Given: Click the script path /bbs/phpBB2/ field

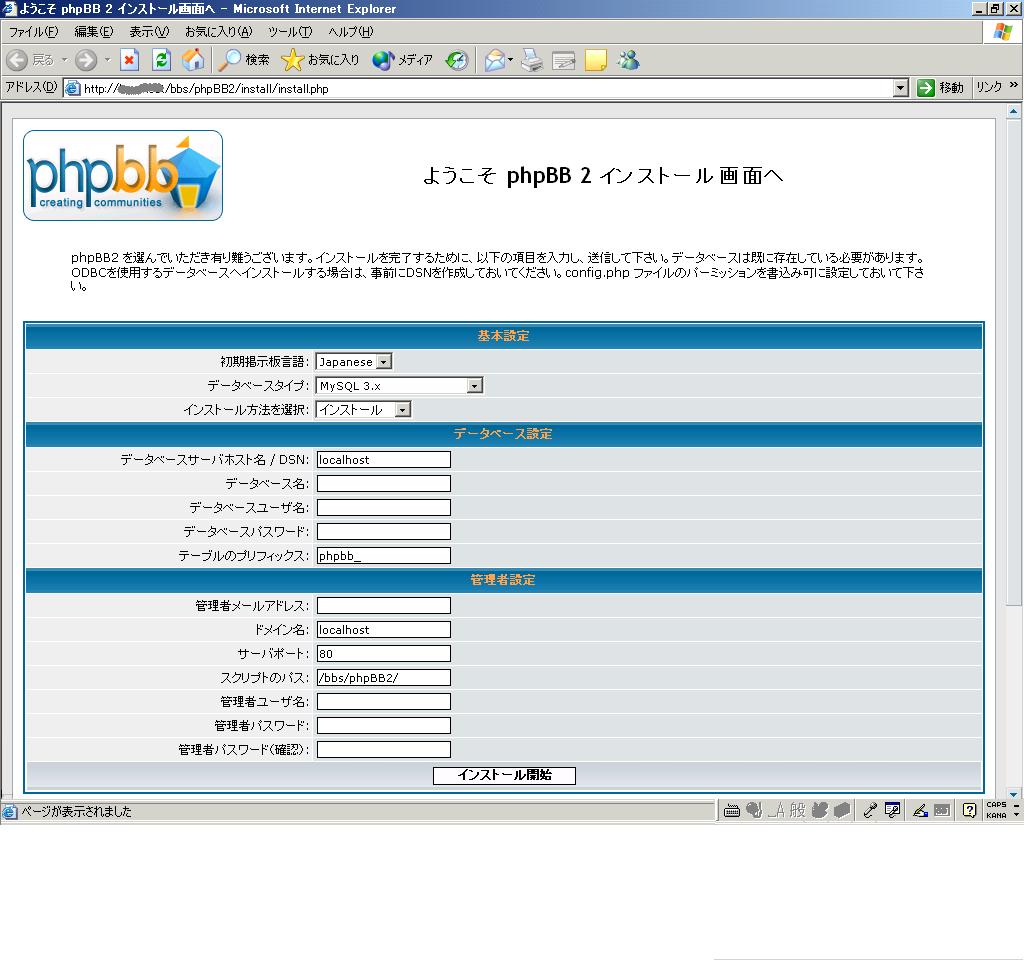Looking at the screenshot, I should (383, 677).
